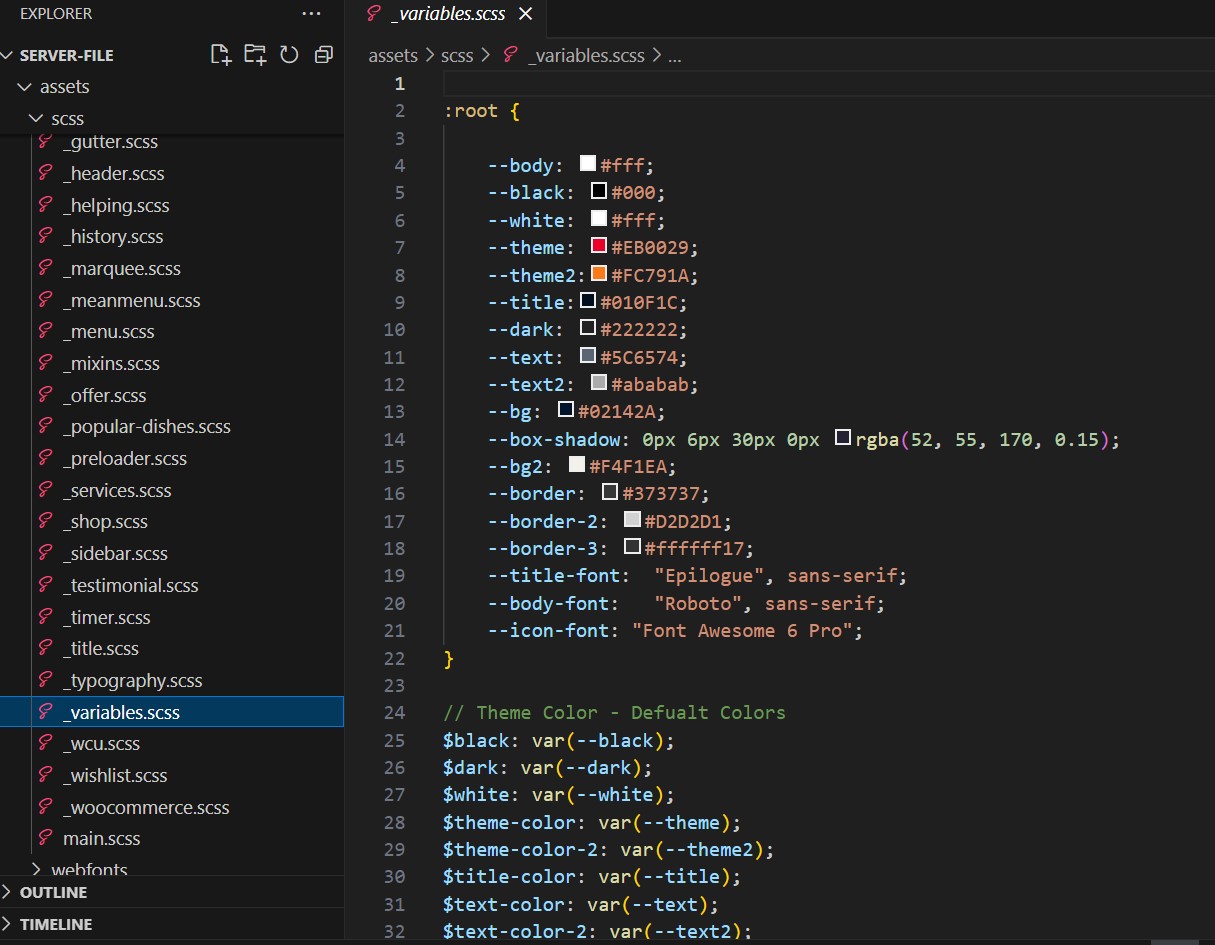Screen dimensions: 1215x945
Task: Collapse all folders in Explorer
Action: pos(323,55)
